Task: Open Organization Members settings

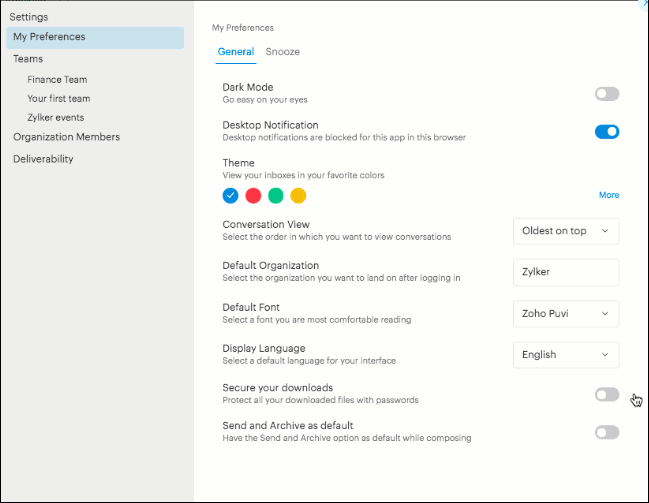Action: pyautogui.click(x=67, y=137)
